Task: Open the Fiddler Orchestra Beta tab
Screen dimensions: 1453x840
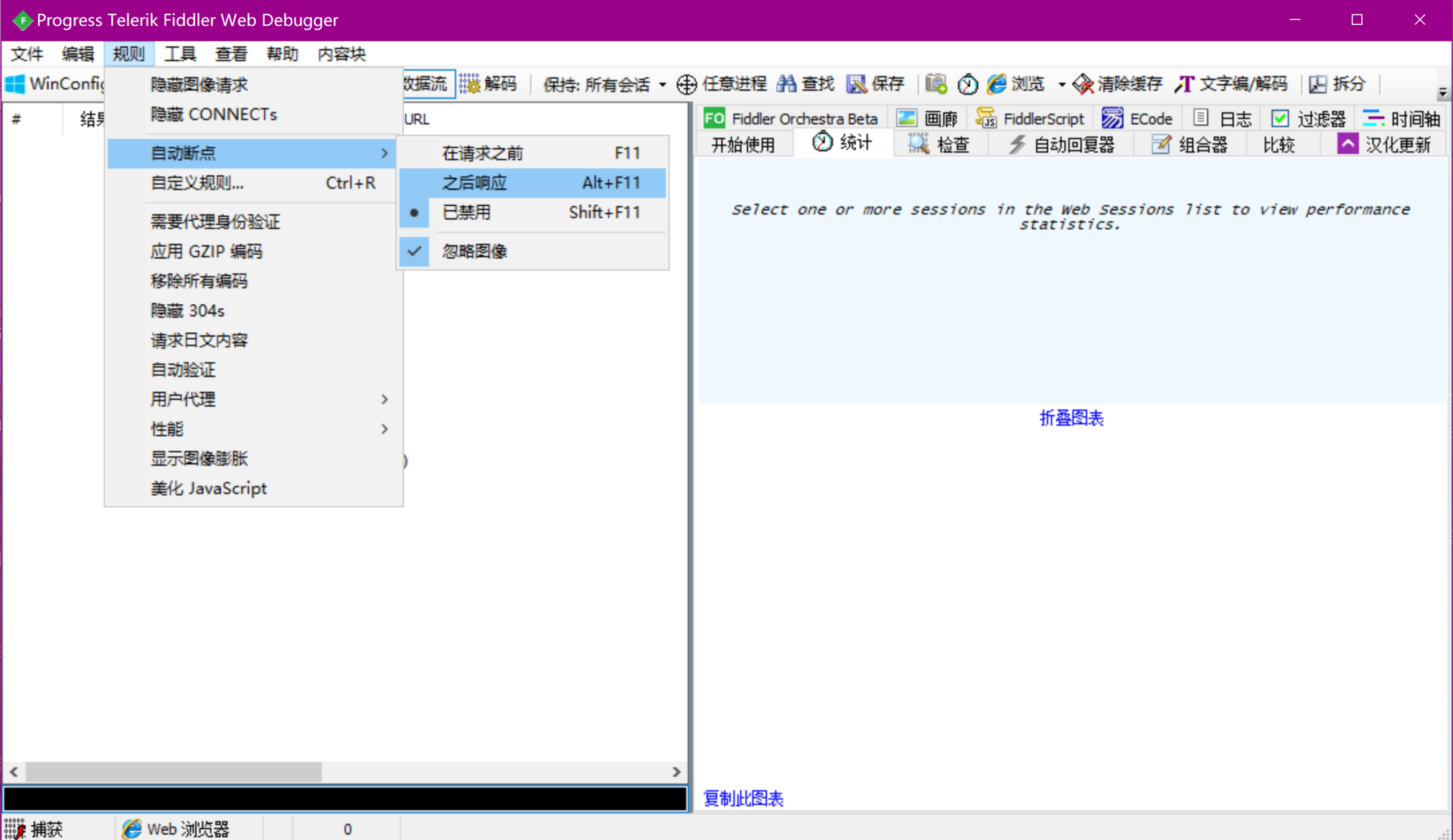Action: point(791,118)
